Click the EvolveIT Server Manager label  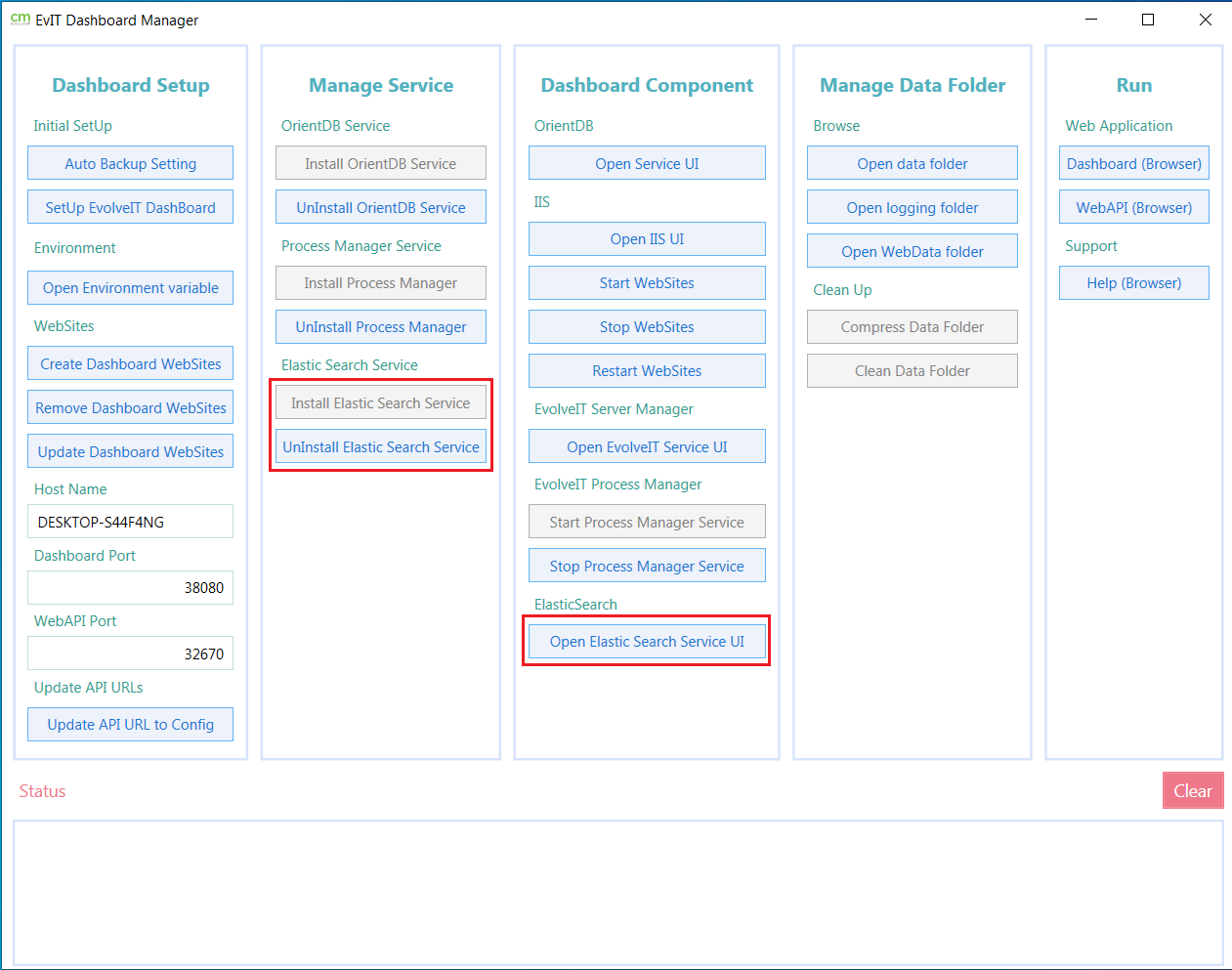(x=614, y=408)
